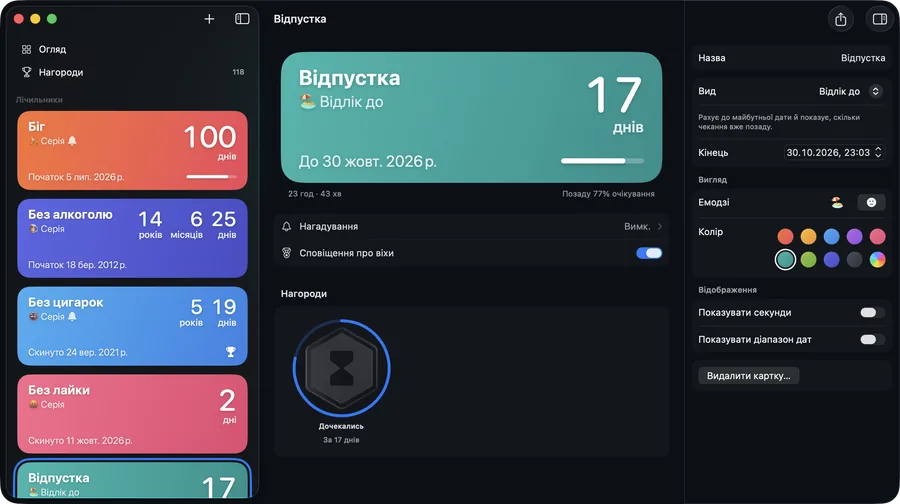Click the progress bar on main Відпустка card
900x504 pixels.
click(x=602, y=161)
